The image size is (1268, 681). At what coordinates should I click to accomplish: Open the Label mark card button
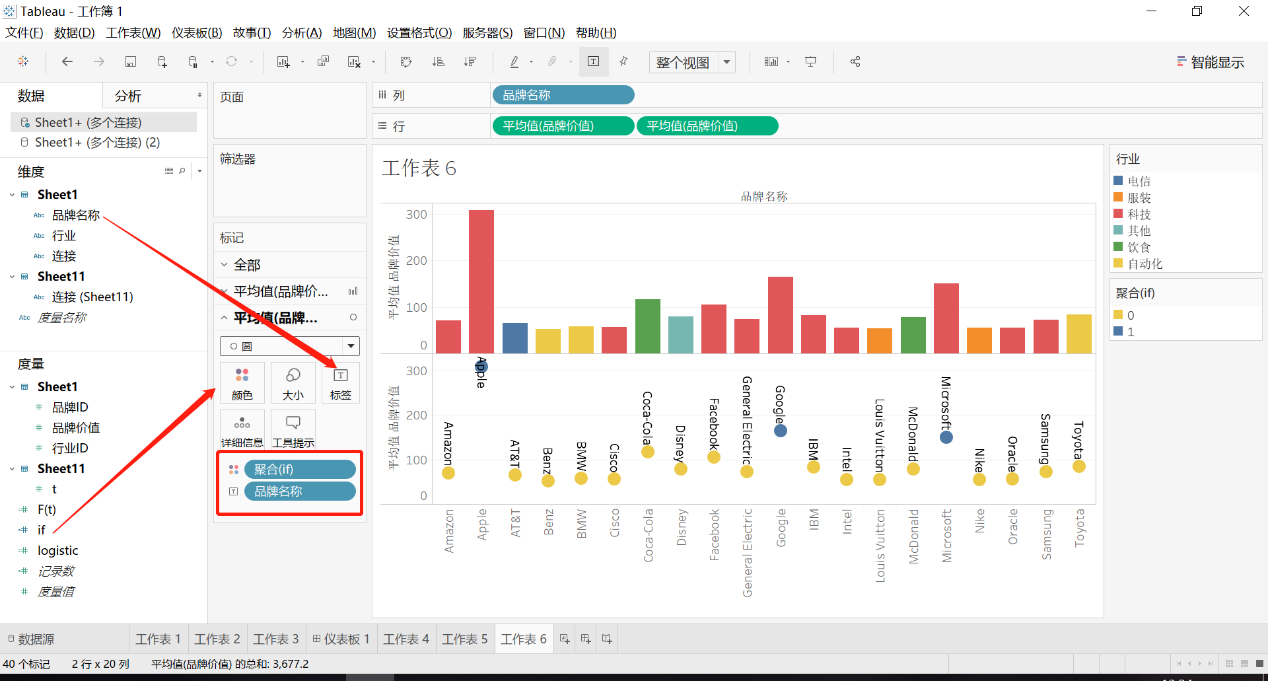pyautogui.click(x=340, y=383)
